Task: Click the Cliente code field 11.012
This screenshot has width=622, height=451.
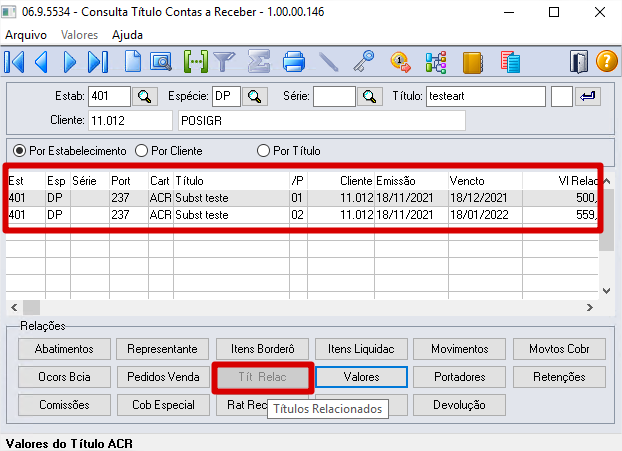Action: coord(131,121)
